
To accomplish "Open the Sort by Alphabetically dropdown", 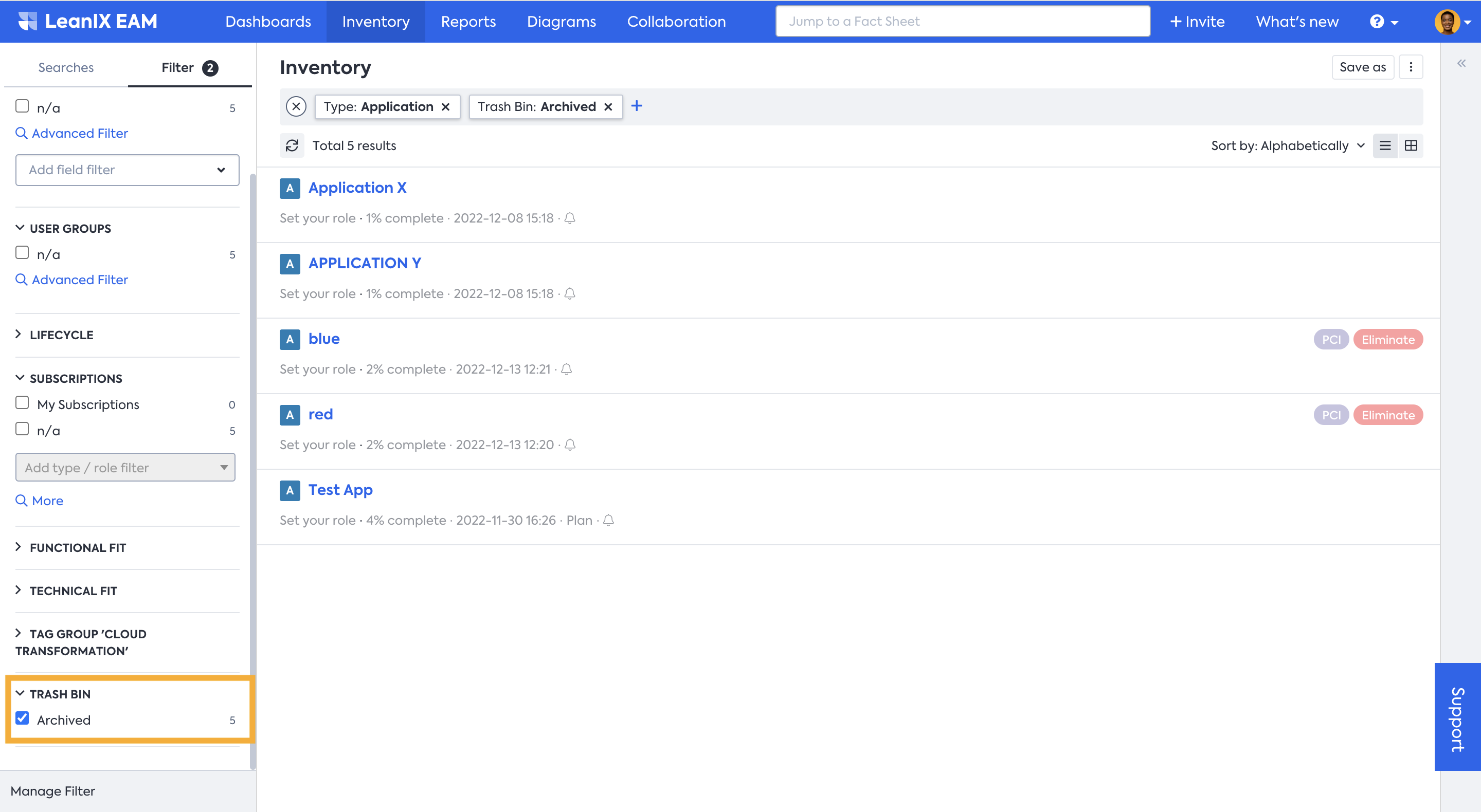I will tap(1287, 146).
